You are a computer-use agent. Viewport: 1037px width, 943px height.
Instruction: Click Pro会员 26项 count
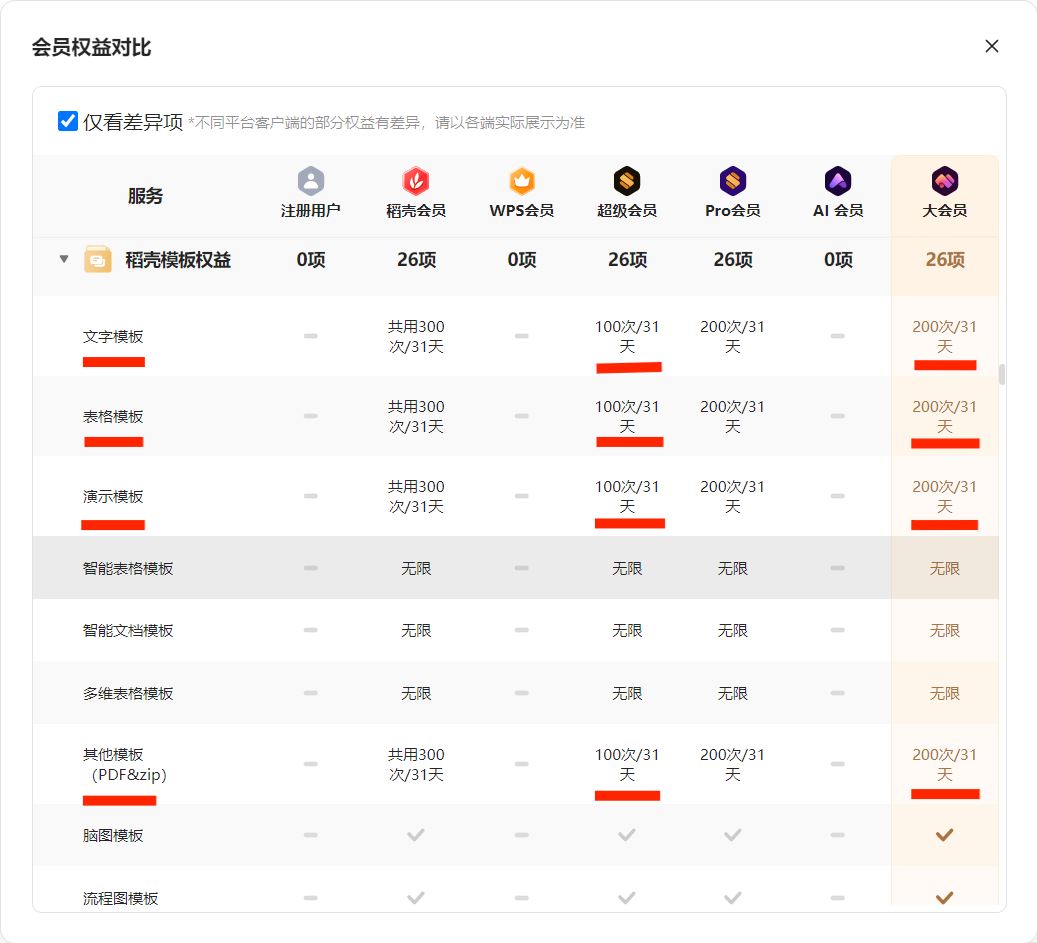pyautogui.click(x=733, y=260)
